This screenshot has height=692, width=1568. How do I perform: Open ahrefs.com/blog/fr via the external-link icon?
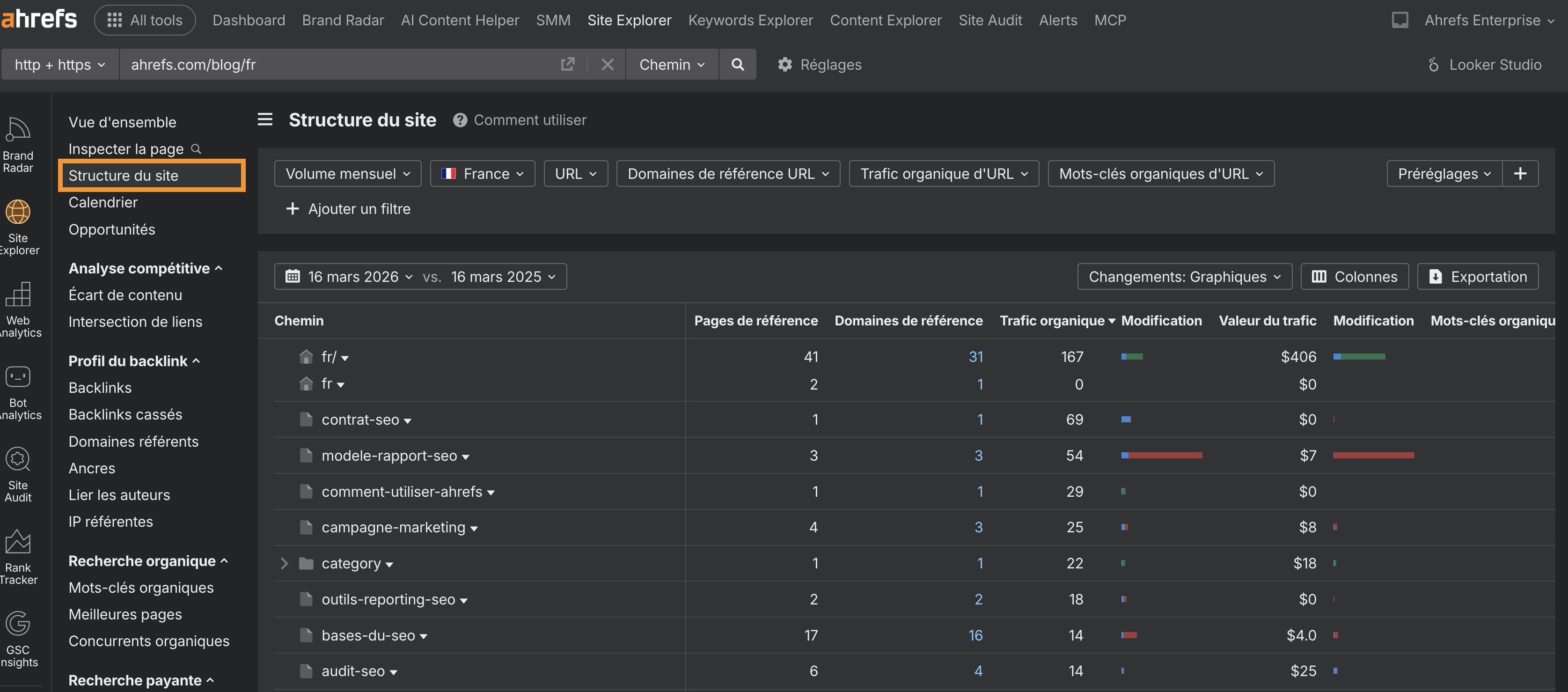[567, 64]
